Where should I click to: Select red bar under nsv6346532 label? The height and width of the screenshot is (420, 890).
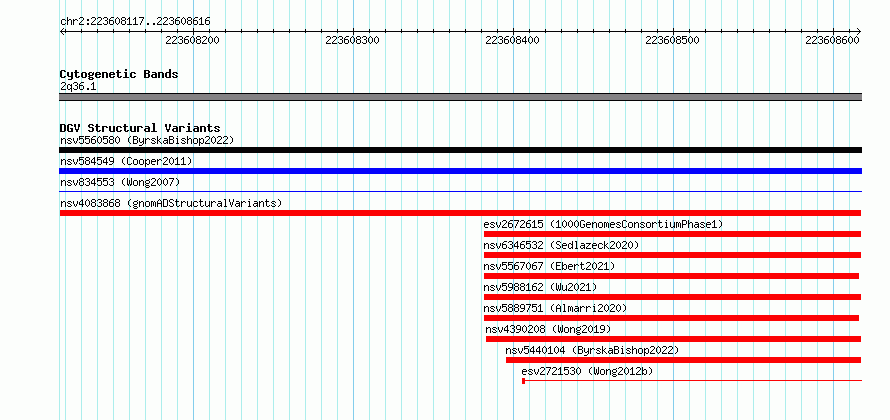pyautogui.click(x=673, y=255)
